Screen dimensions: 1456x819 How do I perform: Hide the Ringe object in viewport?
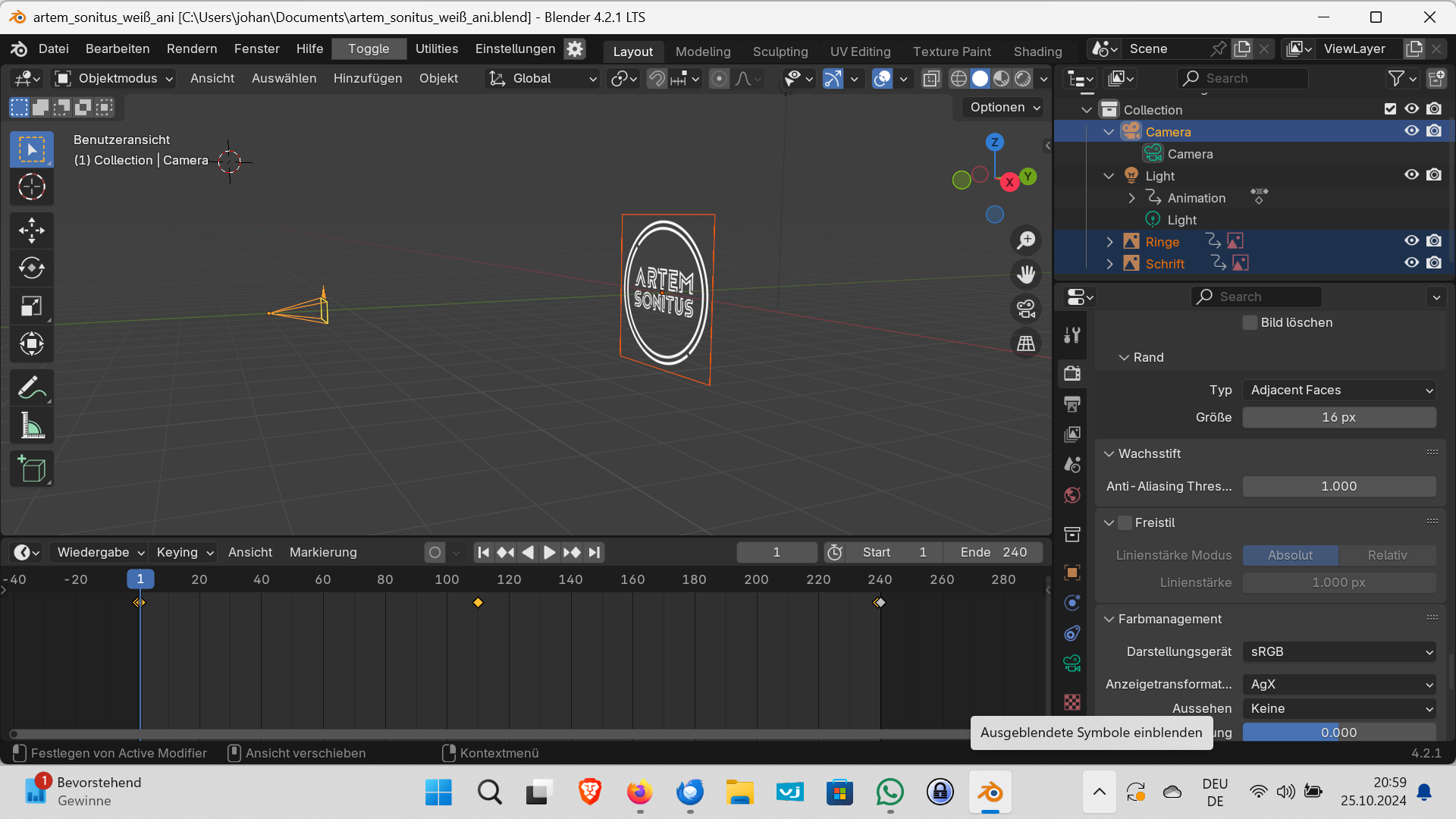point(1411,241)
